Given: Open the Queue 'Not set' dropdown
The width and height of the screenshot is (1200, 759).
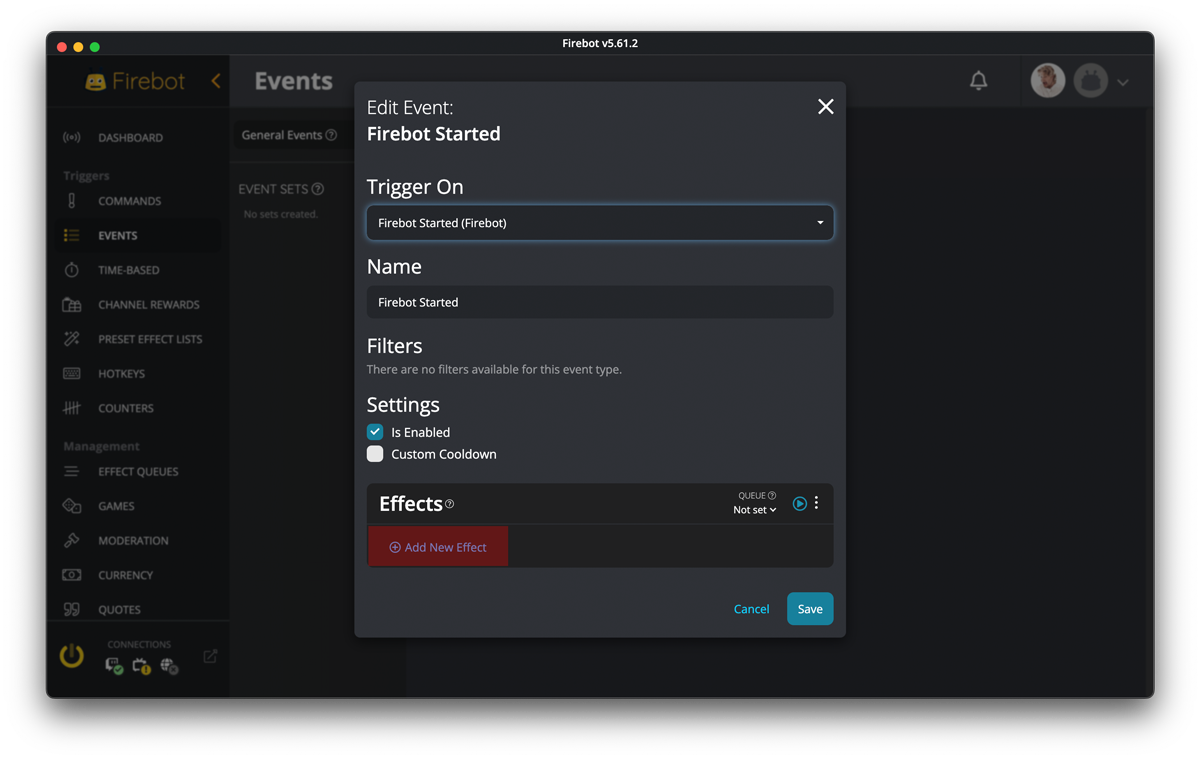Looking at the screenshot, I should 755,510.
